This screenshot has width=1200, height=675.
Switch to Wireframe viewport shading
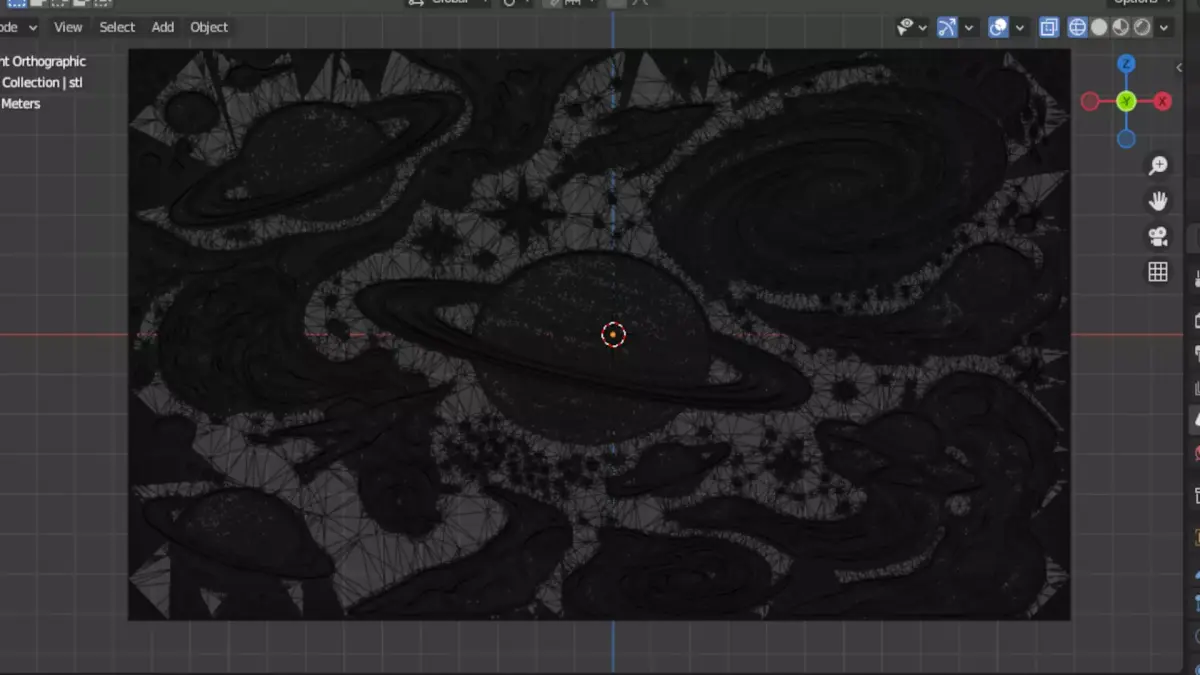point(1077,28)
